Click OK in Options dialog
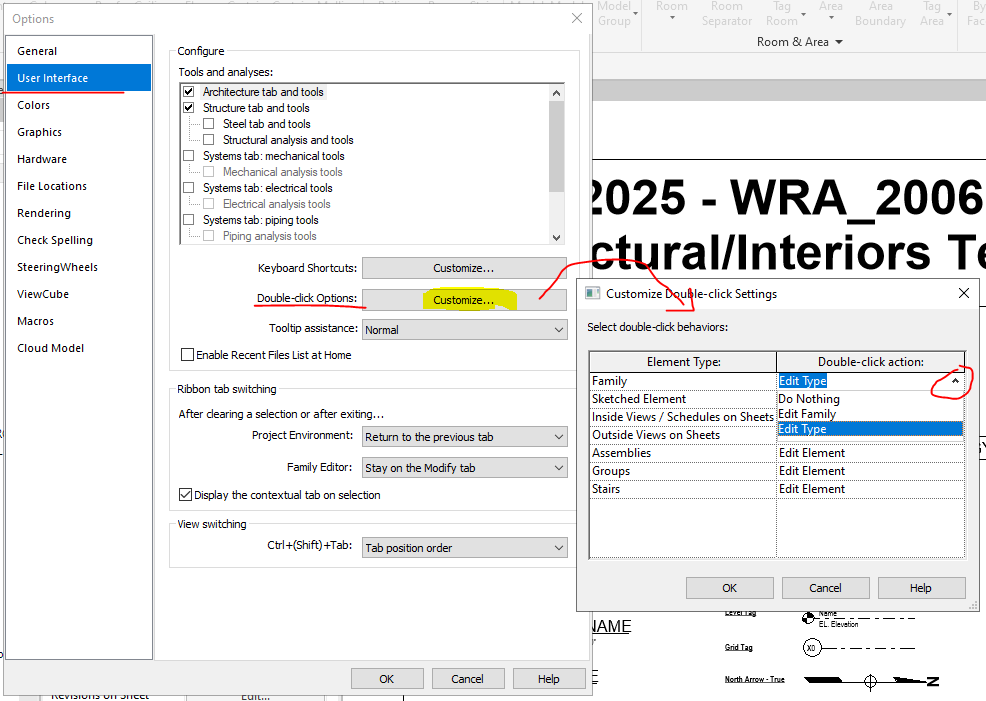 387,678
